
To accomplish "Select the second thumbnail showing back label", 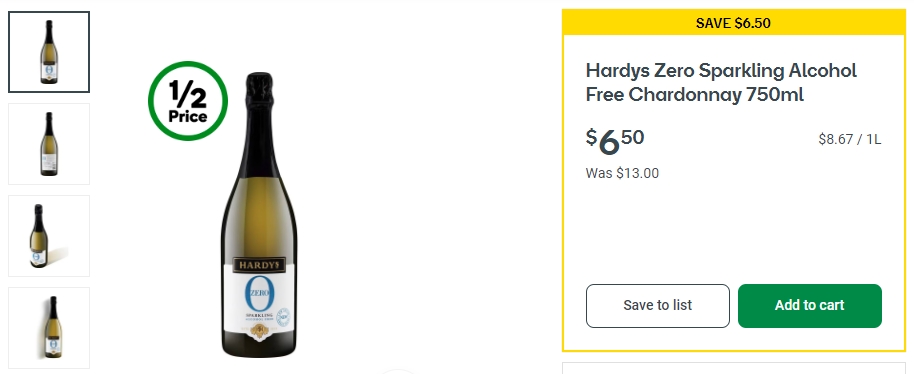I will tap(49, 144).
